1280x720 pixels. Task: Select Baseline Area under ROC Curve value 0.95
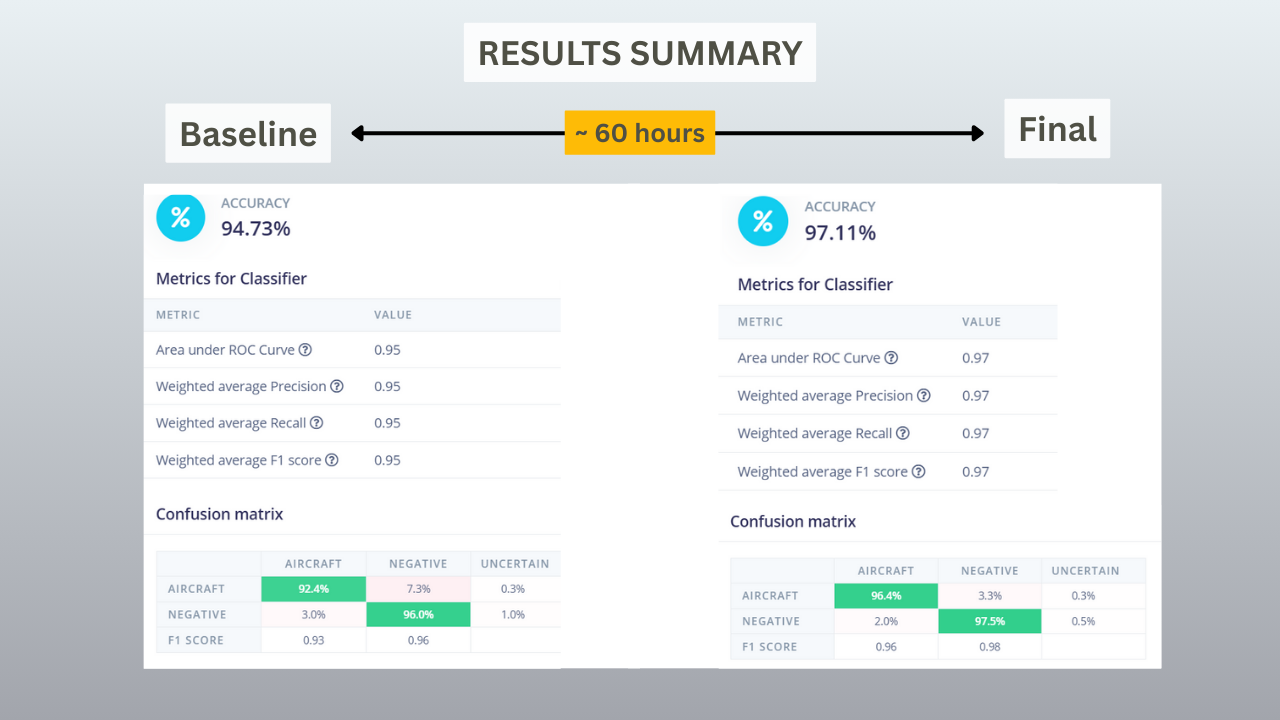387,350
